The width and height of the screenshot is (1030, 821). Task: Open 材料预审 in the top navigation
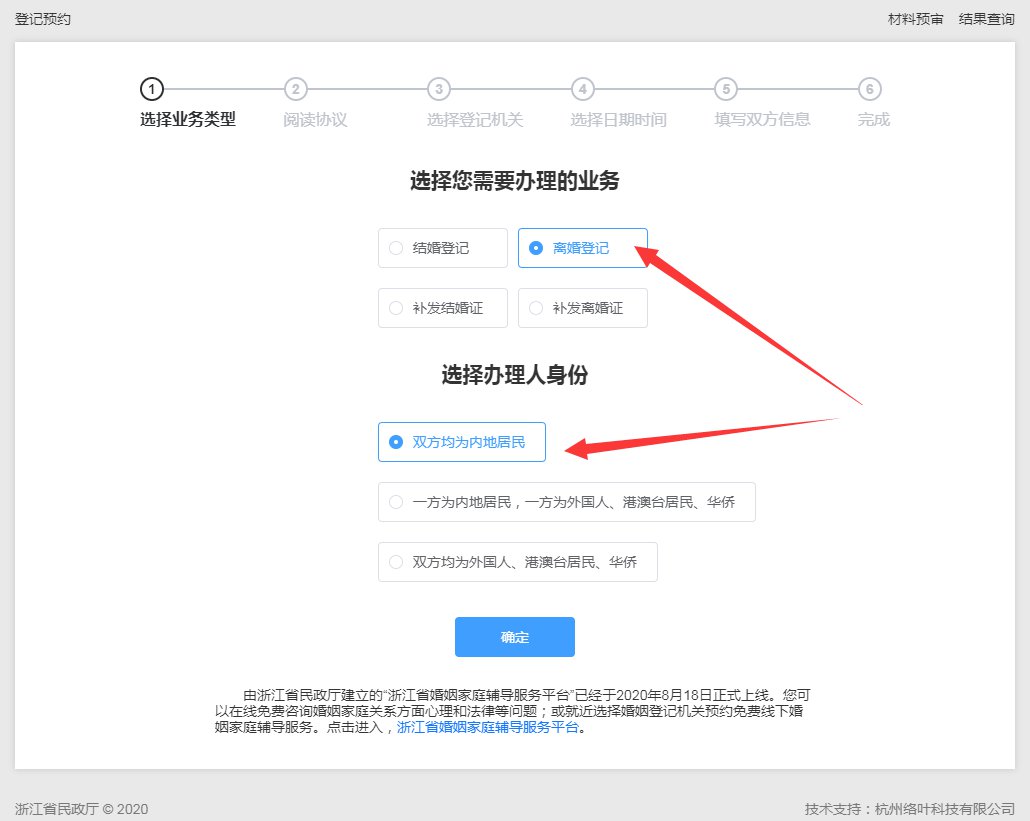pos(915,19)
